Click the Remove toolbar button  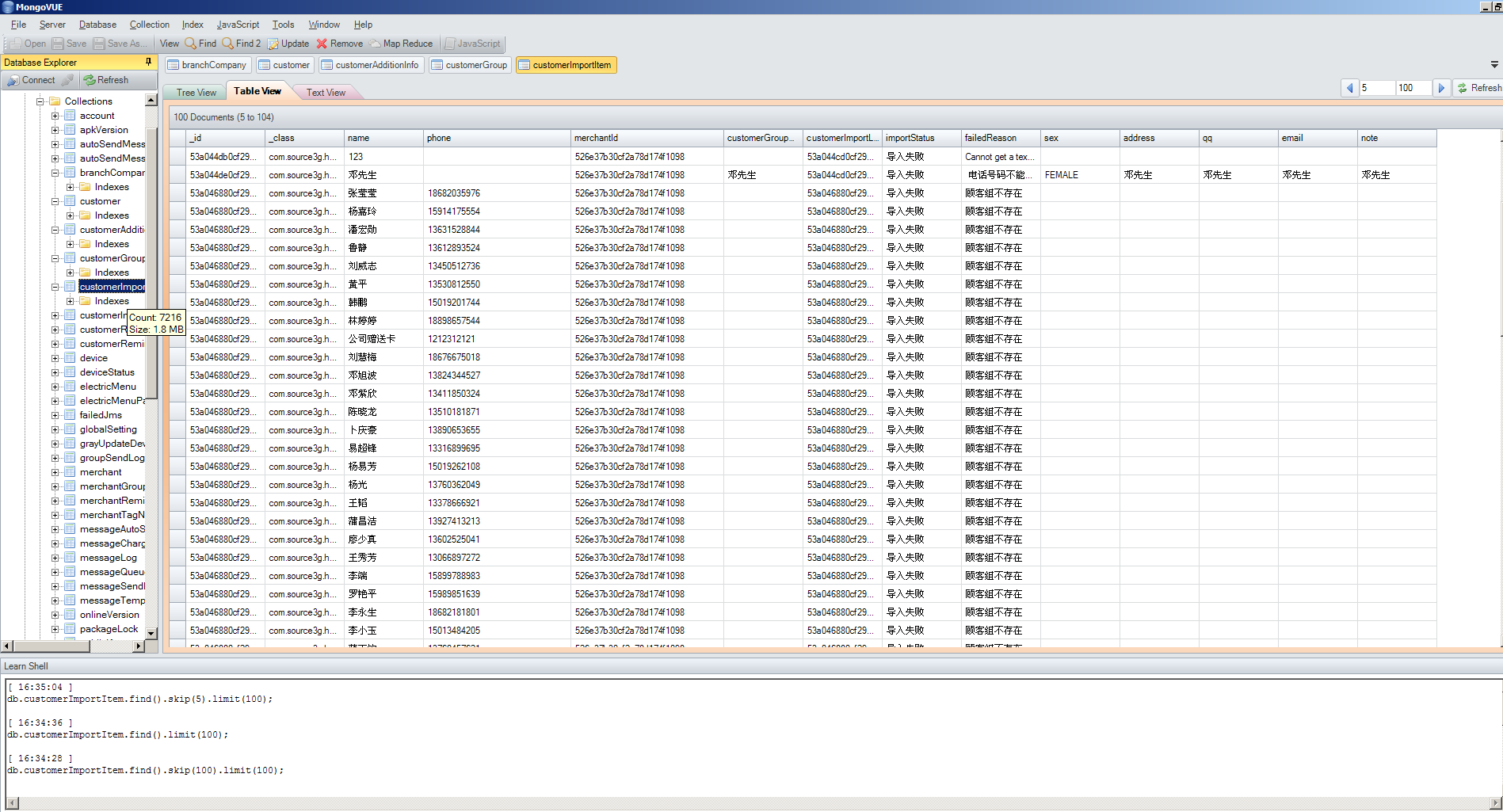coord(340,44)
